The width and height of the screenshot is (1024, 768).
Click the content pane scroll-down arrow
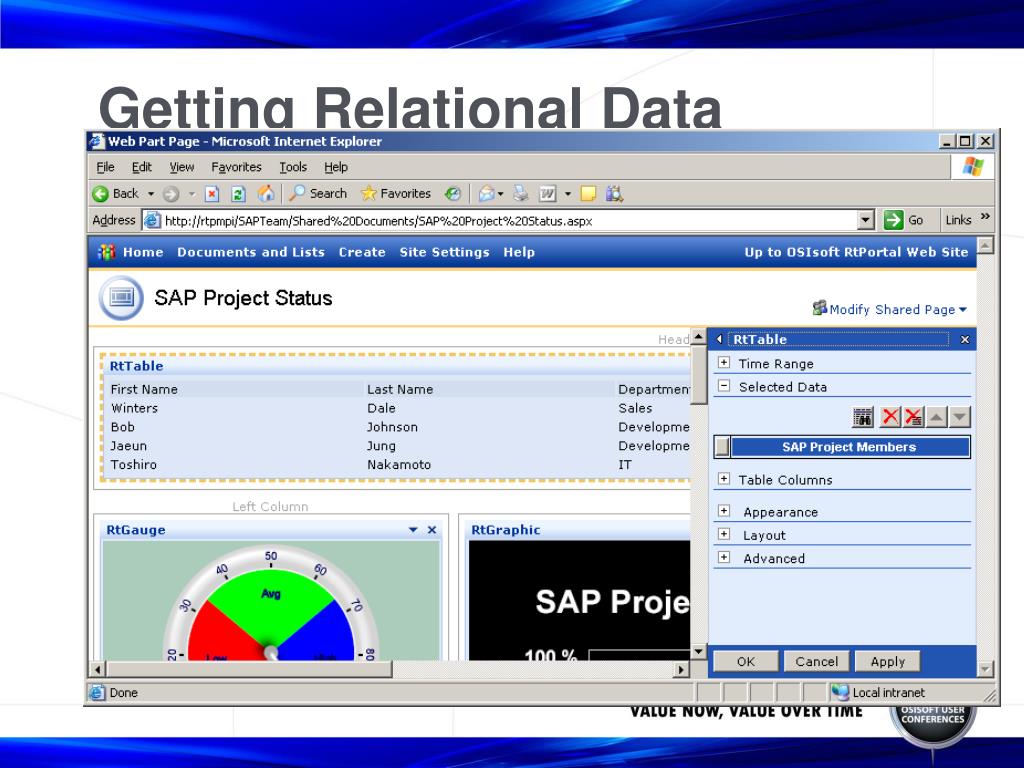coord(698,651)
